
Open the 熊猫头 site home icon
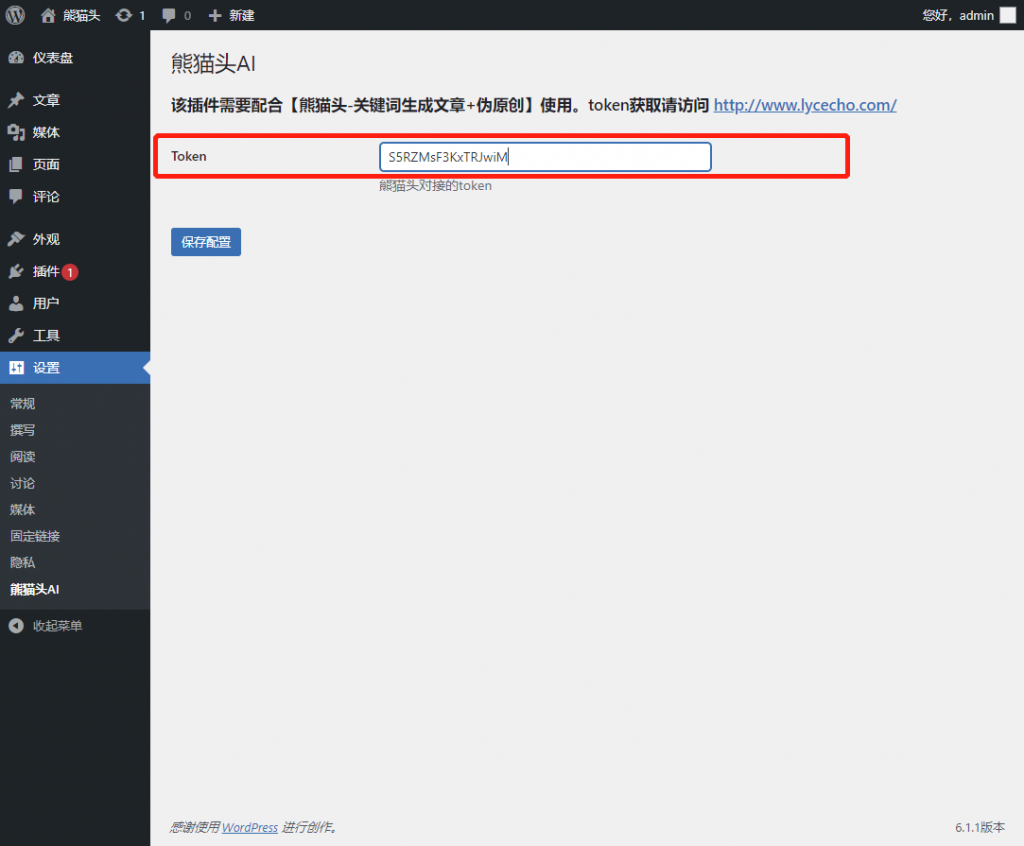click(48, 16)
